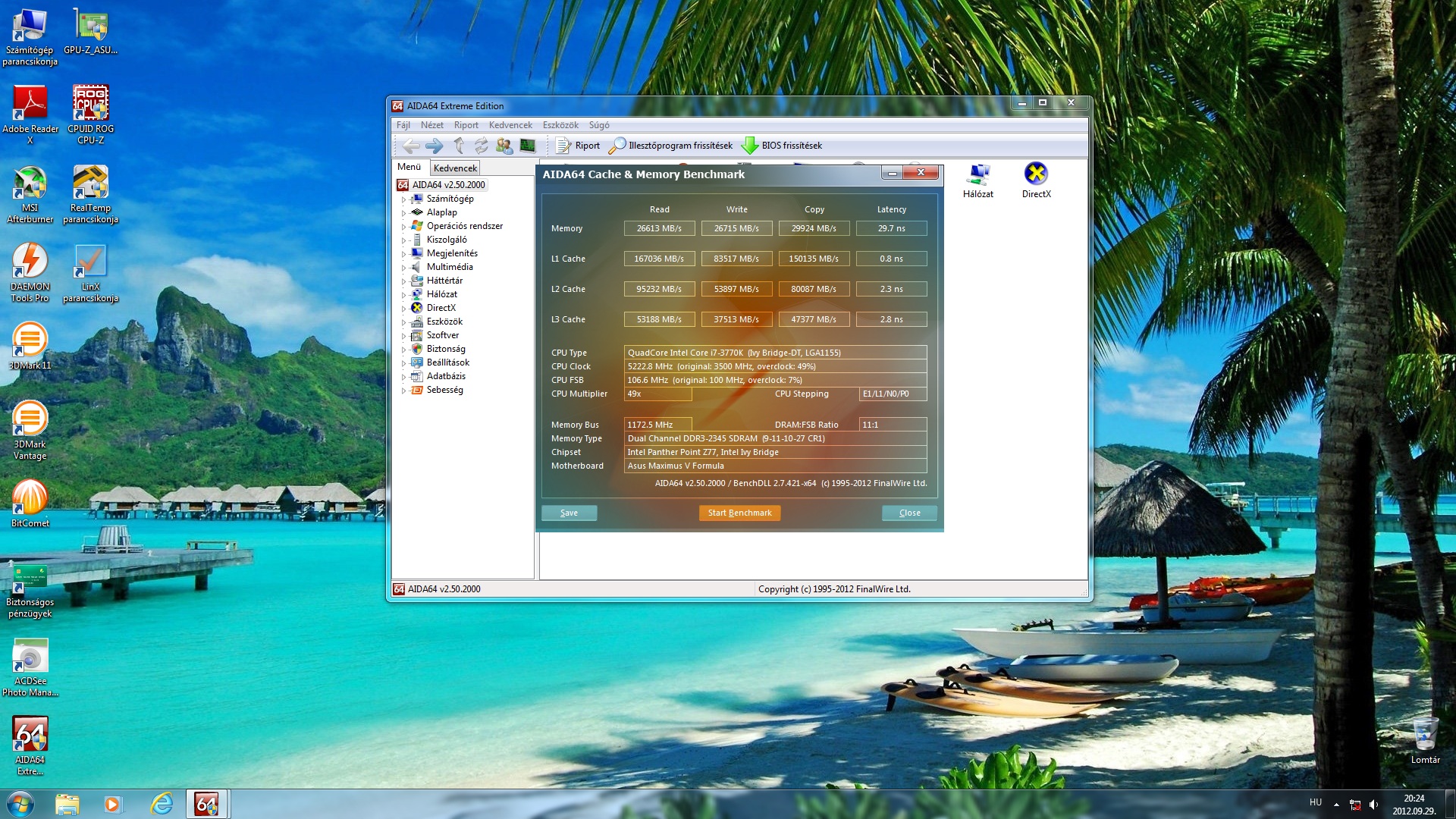Image resolution: width=1456 pixels, height=819 pixels.
Task: Click the up-level arrow in AIDA64 toolbar
Action: tap(459, 146)
